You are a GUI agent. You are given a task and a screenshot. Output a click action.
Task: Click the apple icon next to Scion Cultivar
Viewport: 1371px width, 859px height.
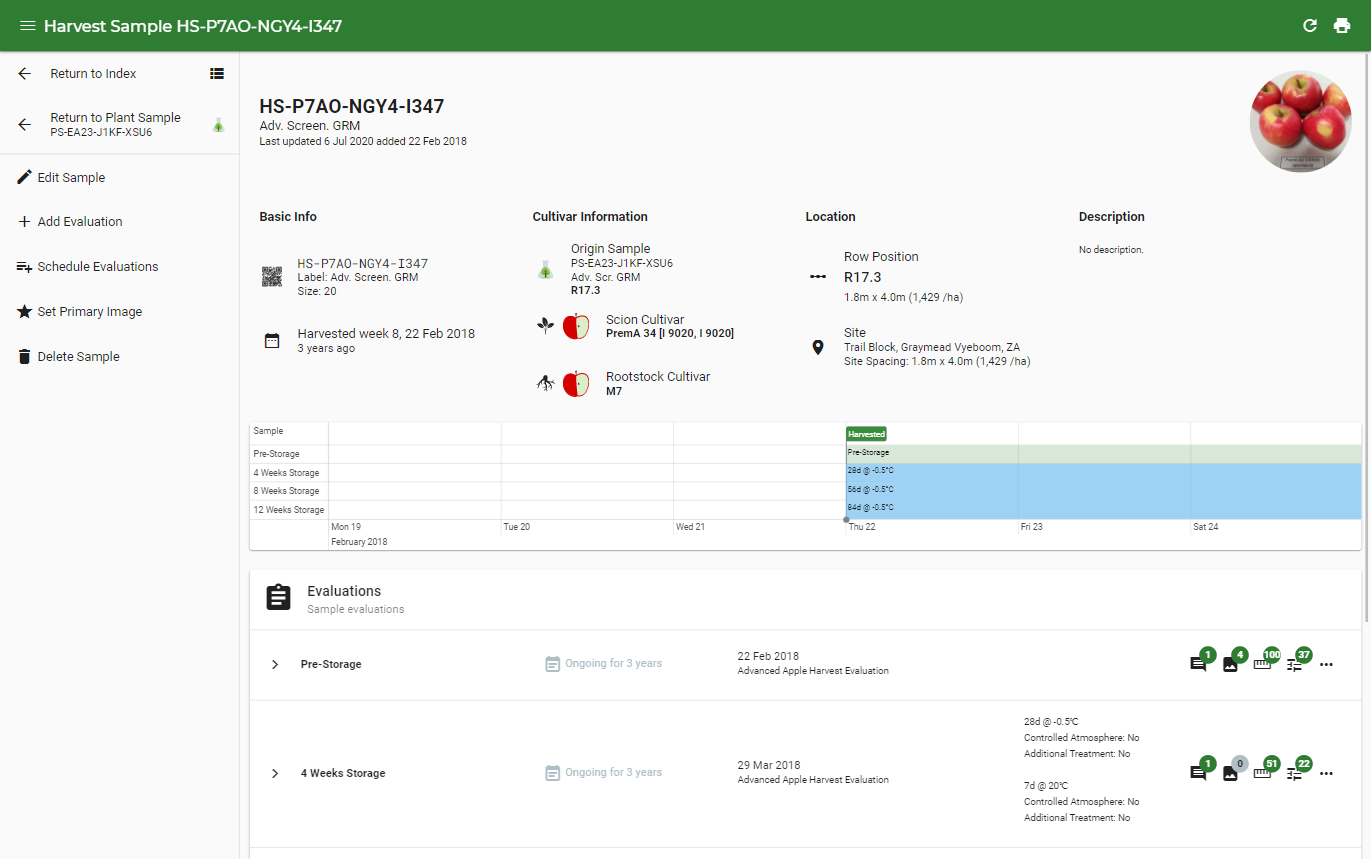(576, 326)
